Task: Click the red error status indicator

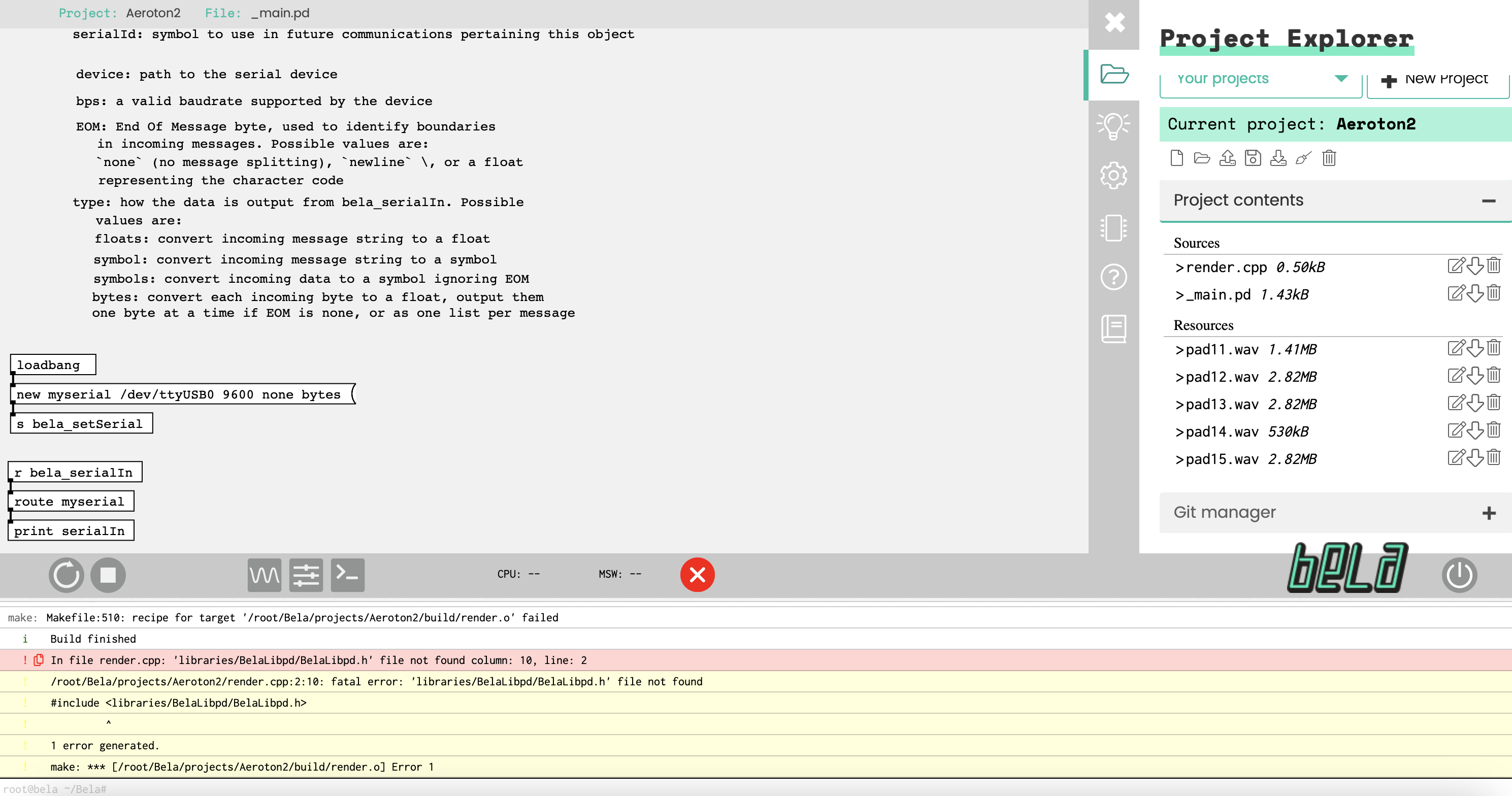Action: tap(697, 575)
